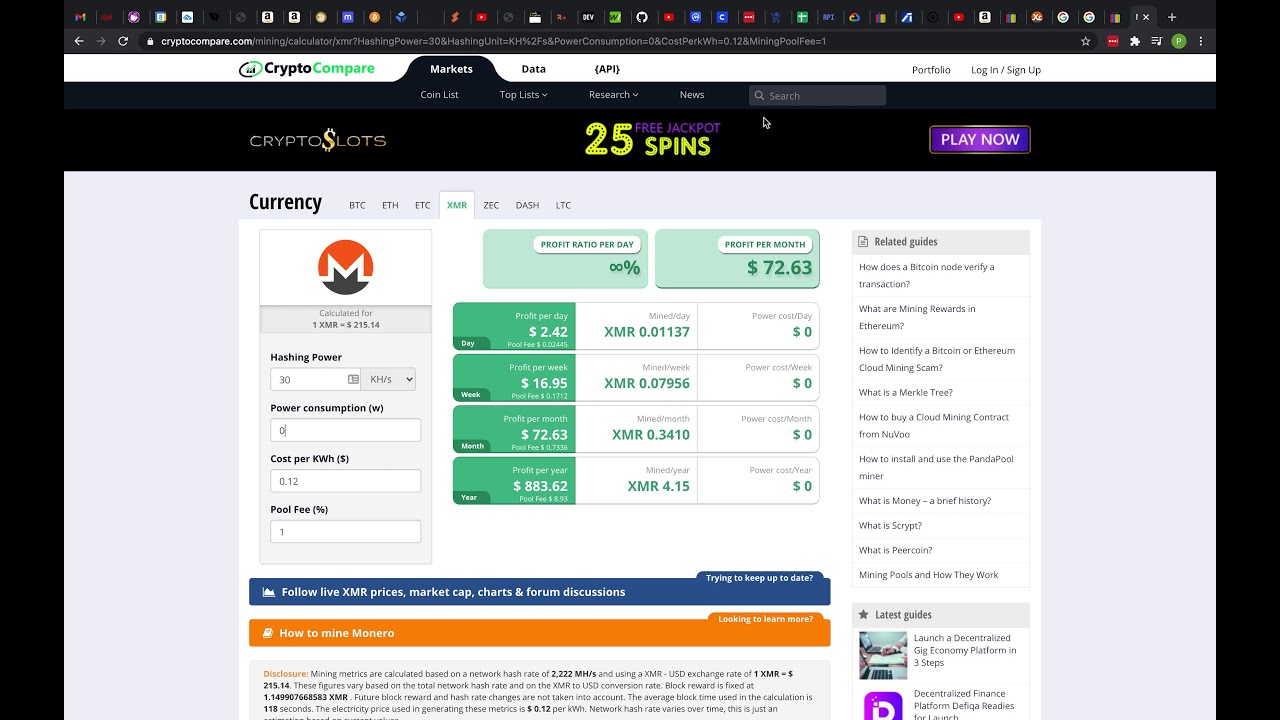Image resolution: width=1280 pixels, height=720 pixels.
Task: Open 'Mining Pools and How They Work'
Action: point(928,575)
